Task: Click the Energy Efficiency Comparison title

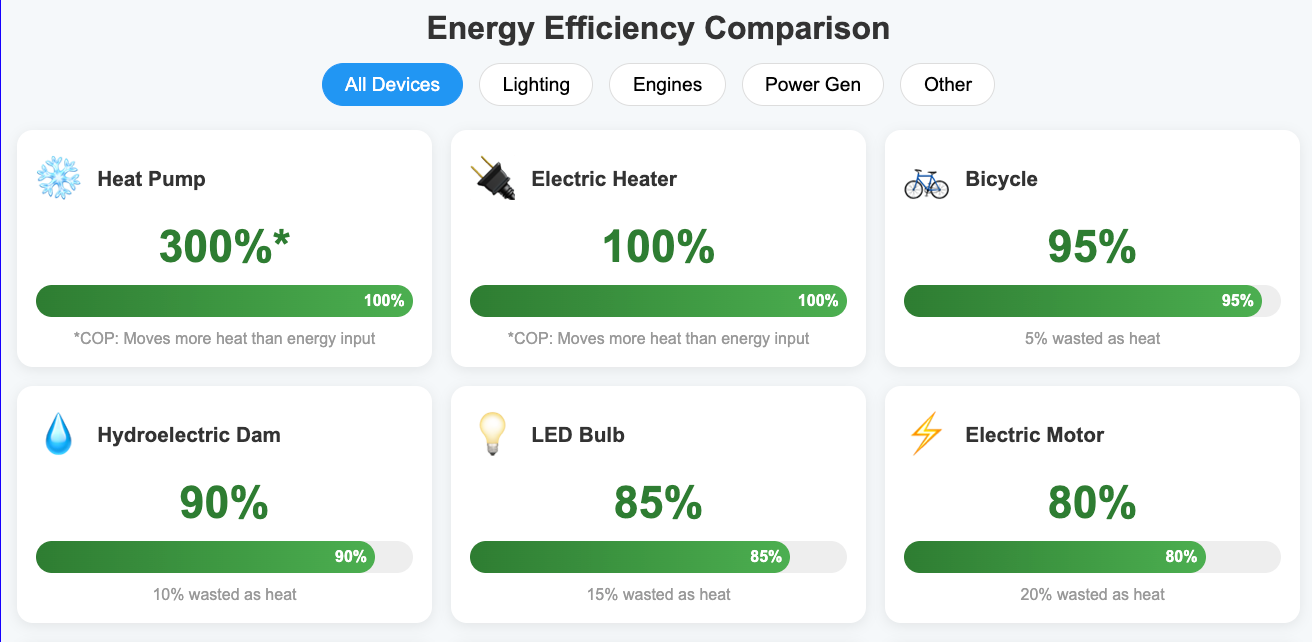Action: tap(658, 28)
